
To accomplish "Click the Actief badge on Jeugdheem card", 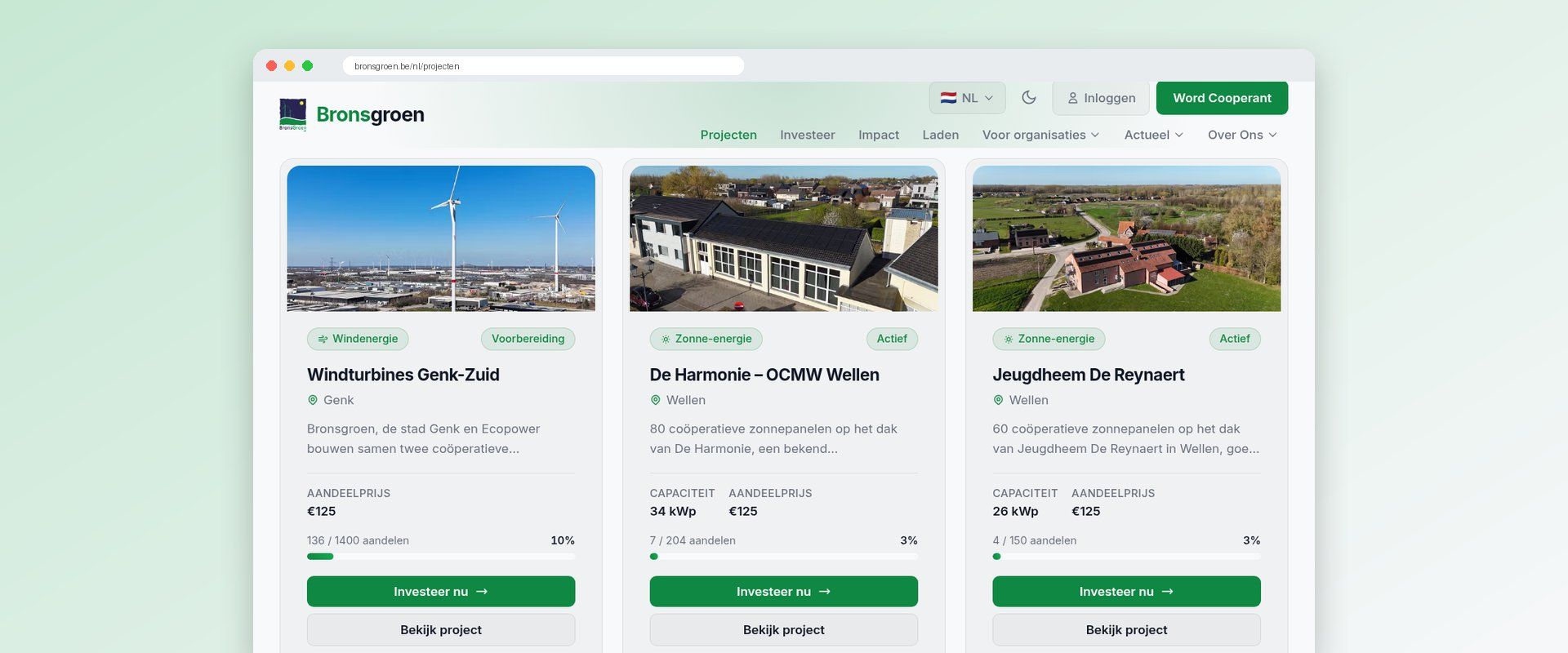I will 1235,339.
